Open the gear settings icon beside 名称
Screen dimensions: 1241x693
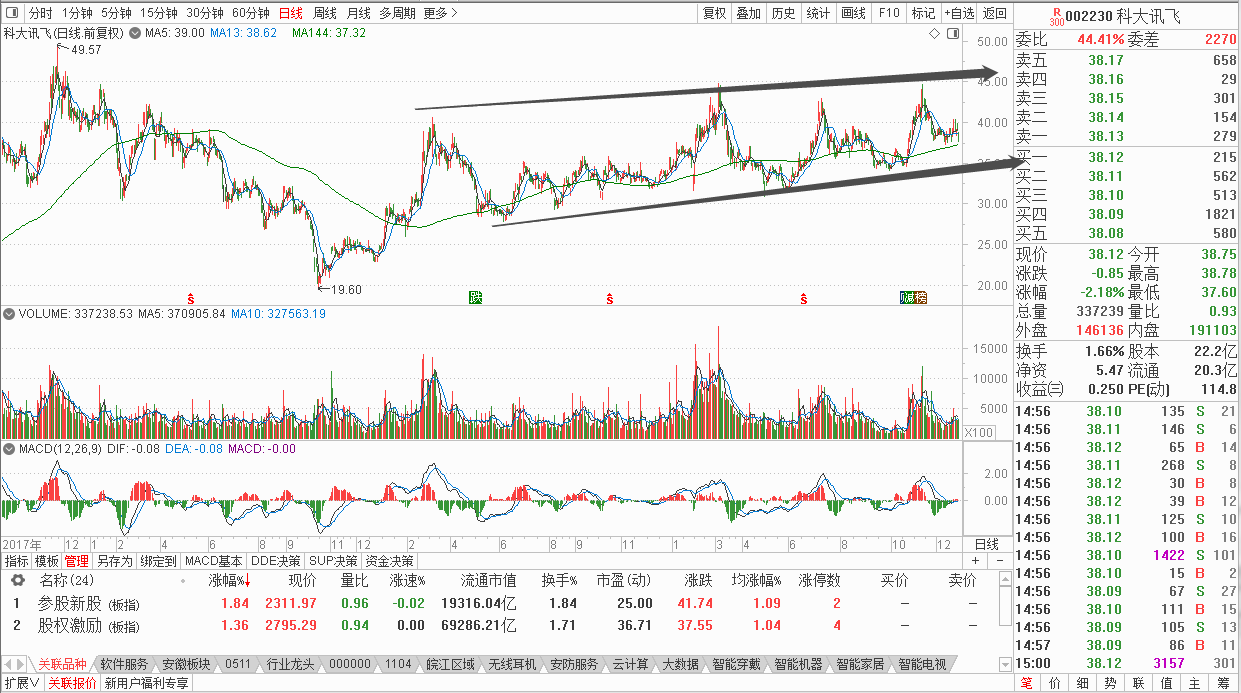pos(17,580)
